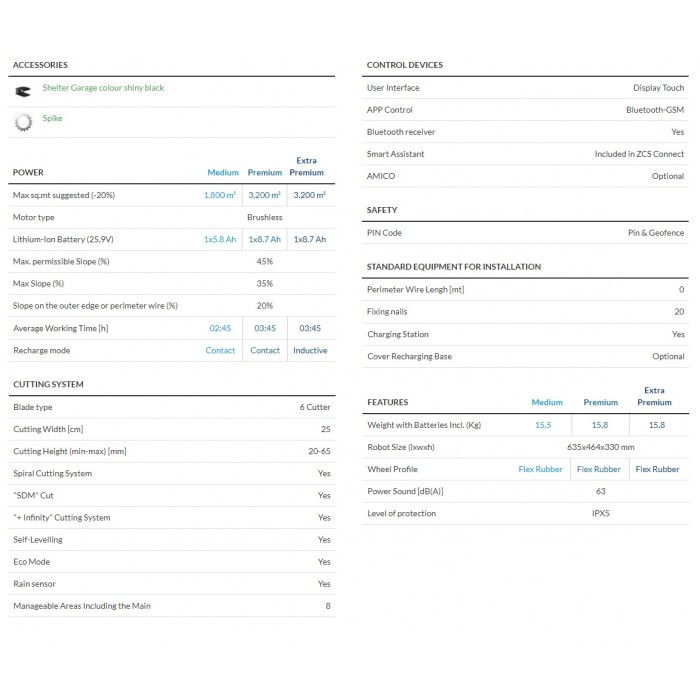Click the Bluetooth-GSM APP Control value

655,110
